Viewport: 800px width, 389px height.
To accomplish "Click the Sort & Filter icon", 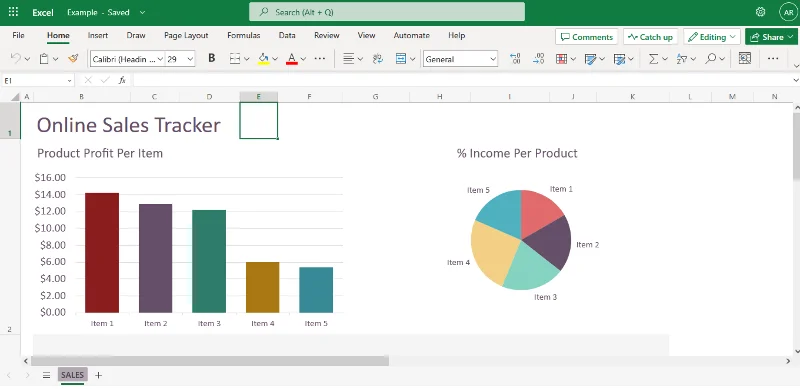I will point(682,59).
